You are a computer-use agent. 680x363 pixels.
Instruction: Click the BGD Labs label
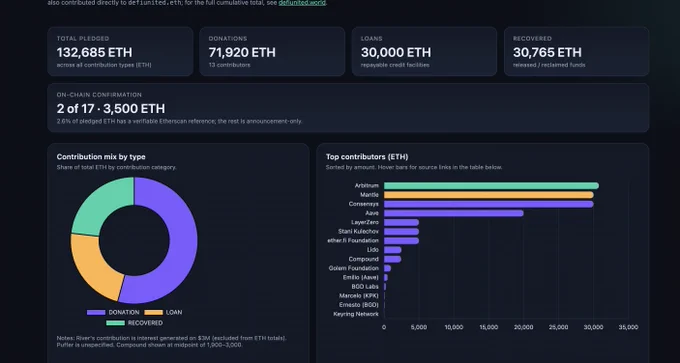(x=365, y=287)
